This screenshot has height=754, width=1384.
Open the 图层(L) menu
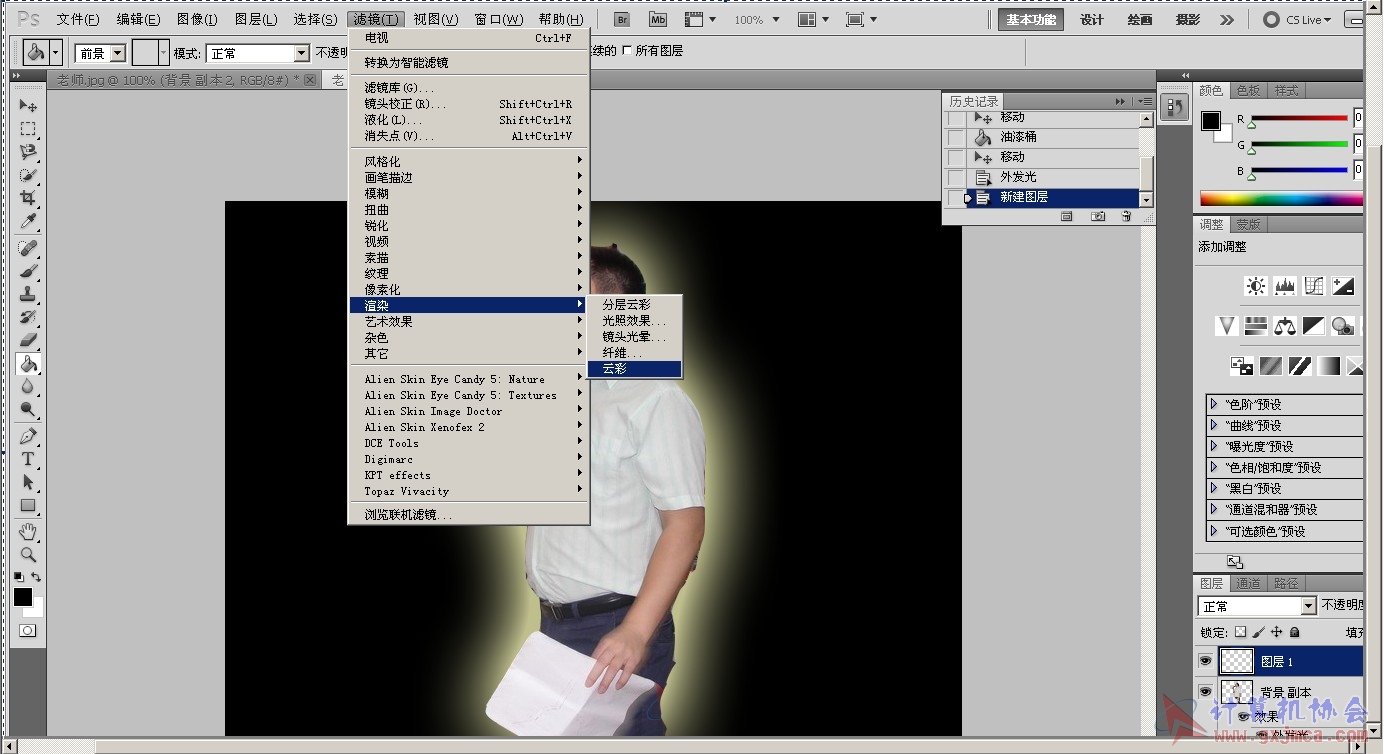tap(256, 19)
